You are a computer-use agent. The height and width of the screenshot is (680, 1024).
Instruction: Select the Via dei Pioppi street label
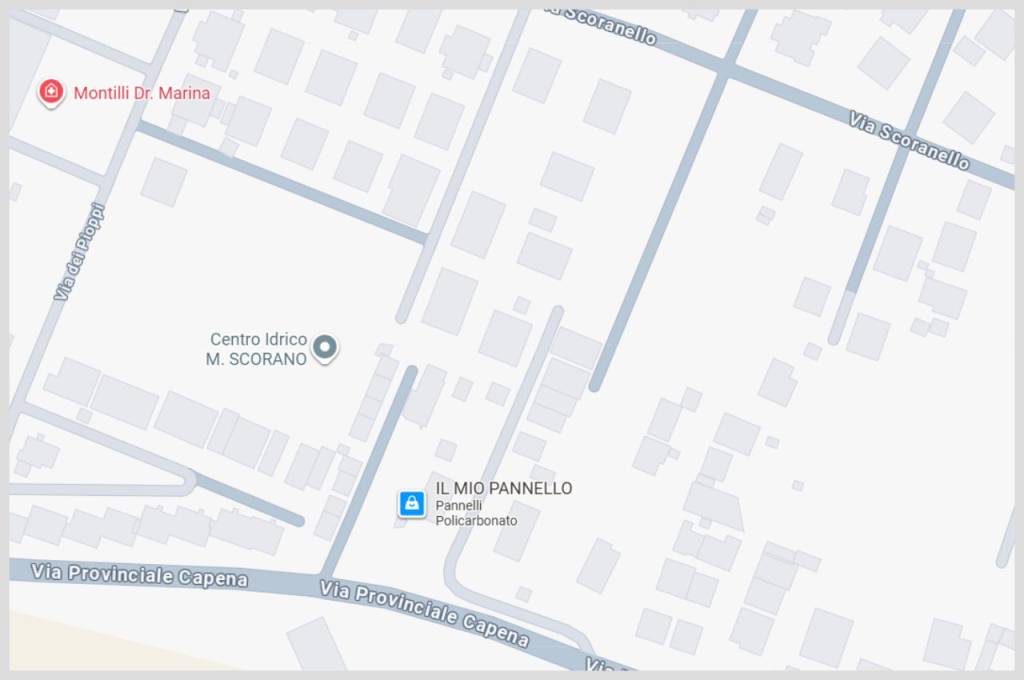pyautogui.click(x=79, y=252)
